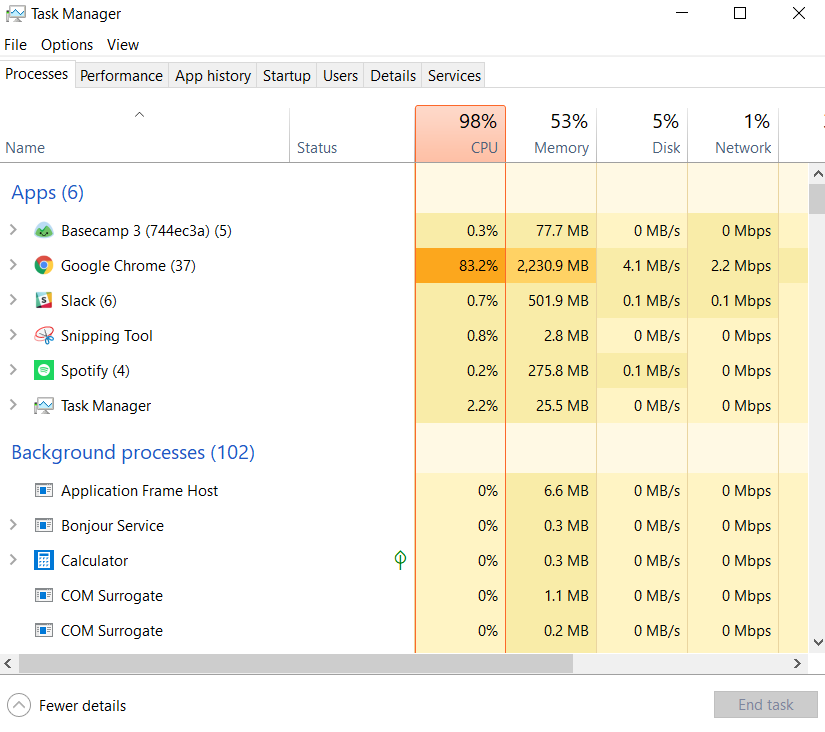825x732 pixels.
Task: Click the horizontal scrollbar thumb
Action: (296, 664)
